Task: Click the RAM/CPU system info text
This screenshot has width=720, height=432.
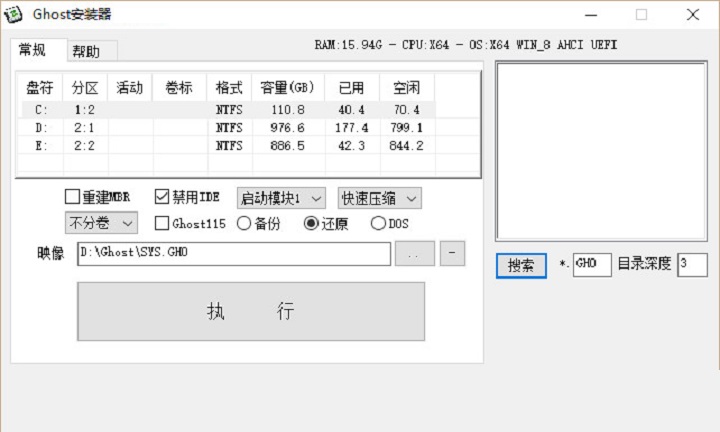Action: click(x=466, y=45)
